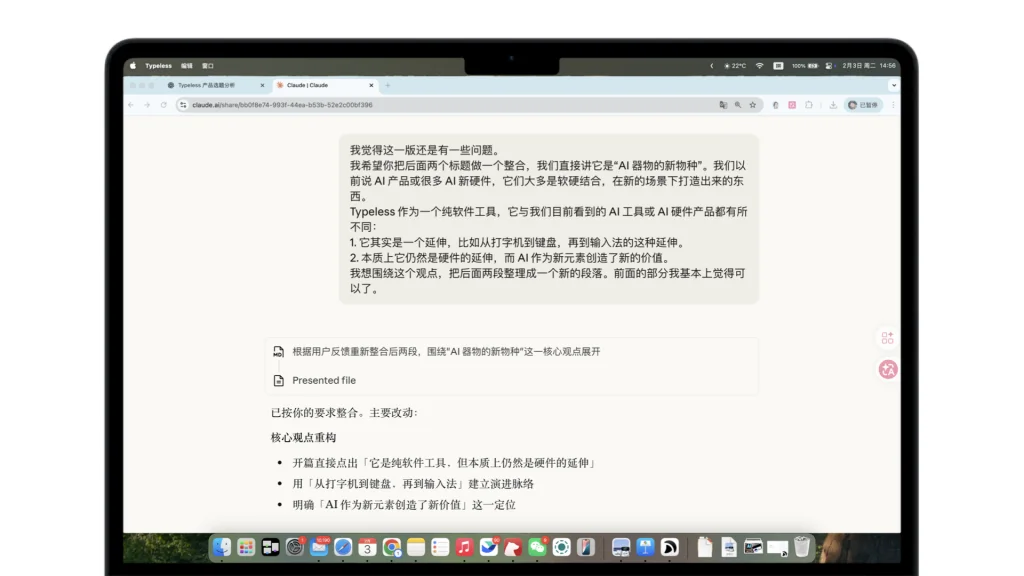Open System Settings from the Dock
Image resolution: width=1024 pixels, height=576 pixels.
tap(294, 547)
